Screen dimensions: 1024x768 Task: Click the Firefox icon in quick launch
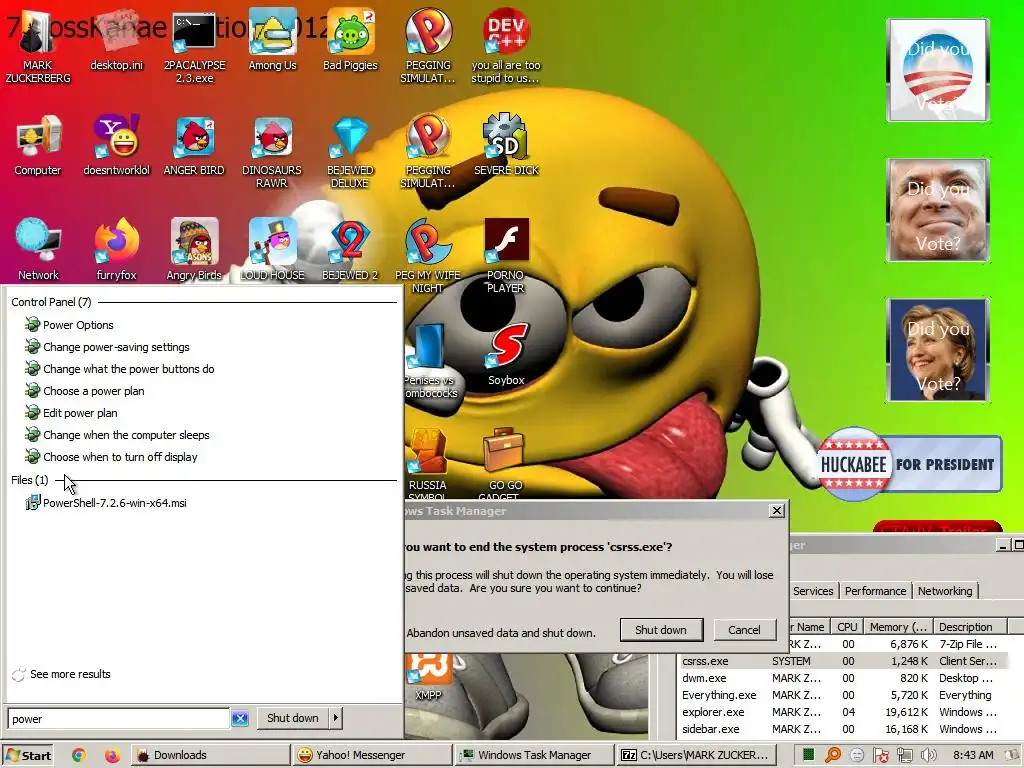pos(112,755)
